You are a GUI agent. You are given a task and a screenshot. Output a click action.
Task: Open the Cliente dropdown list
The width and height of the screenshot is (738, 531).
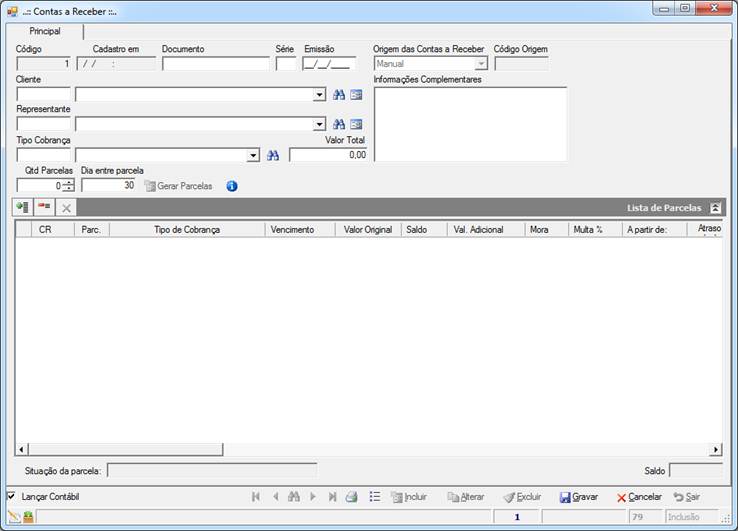click(x=319, y=95)
